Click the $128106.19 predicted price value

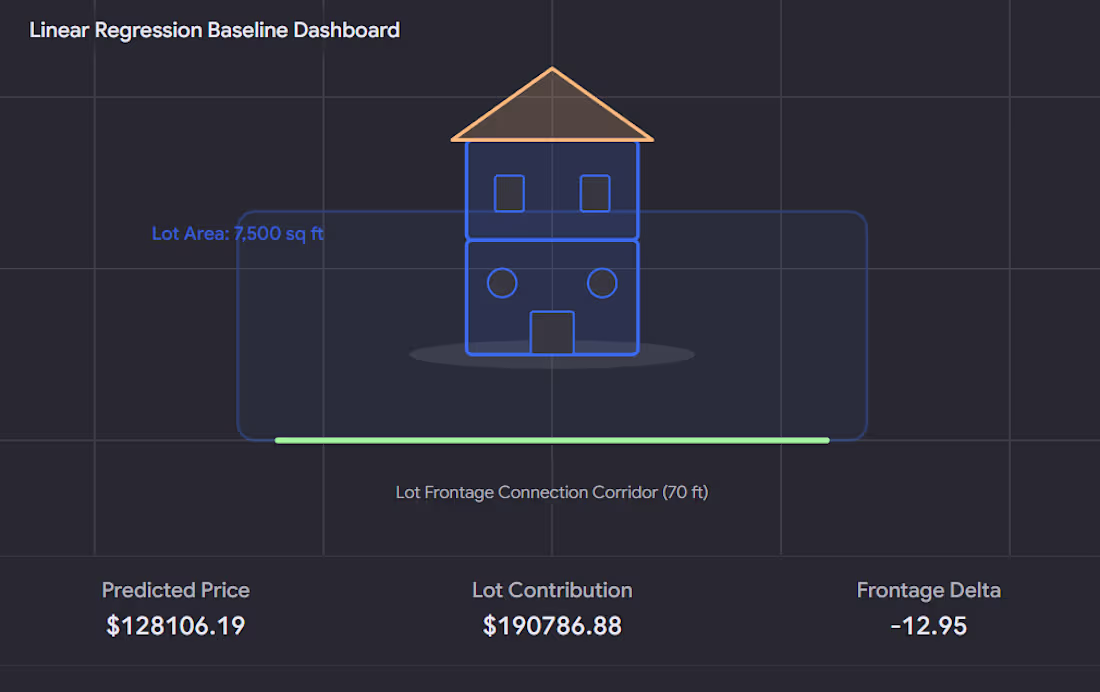[175, 626]
